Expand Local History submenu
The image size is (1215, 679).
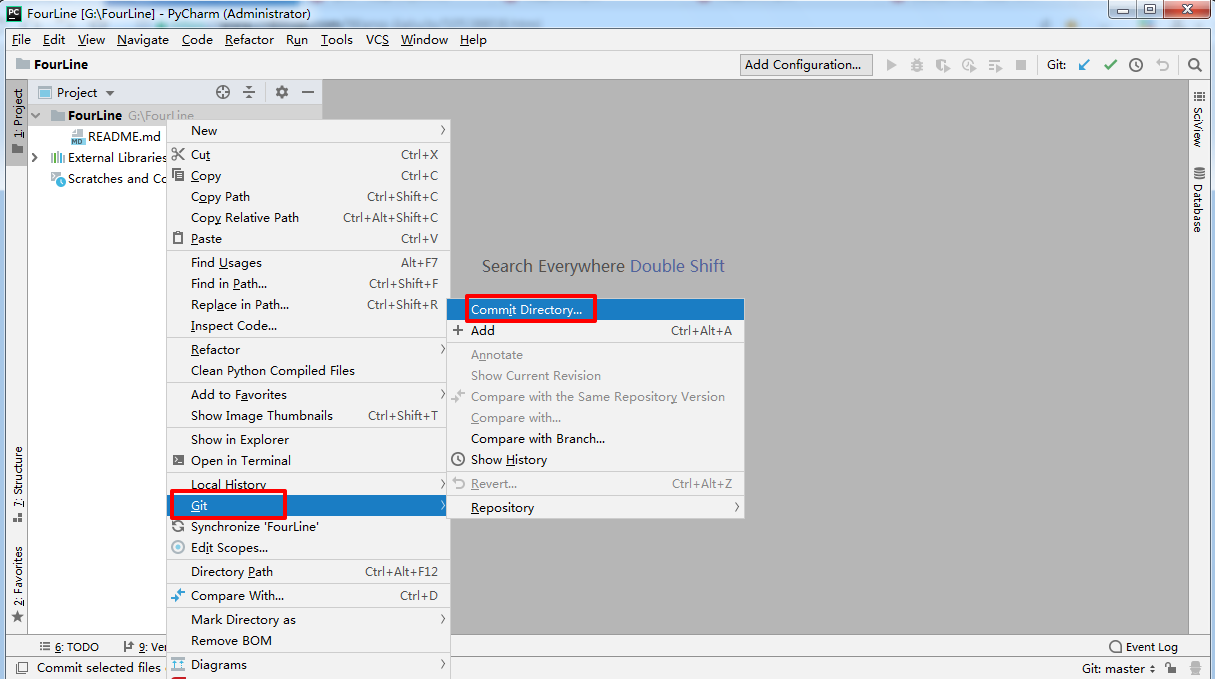pos(308,485)
